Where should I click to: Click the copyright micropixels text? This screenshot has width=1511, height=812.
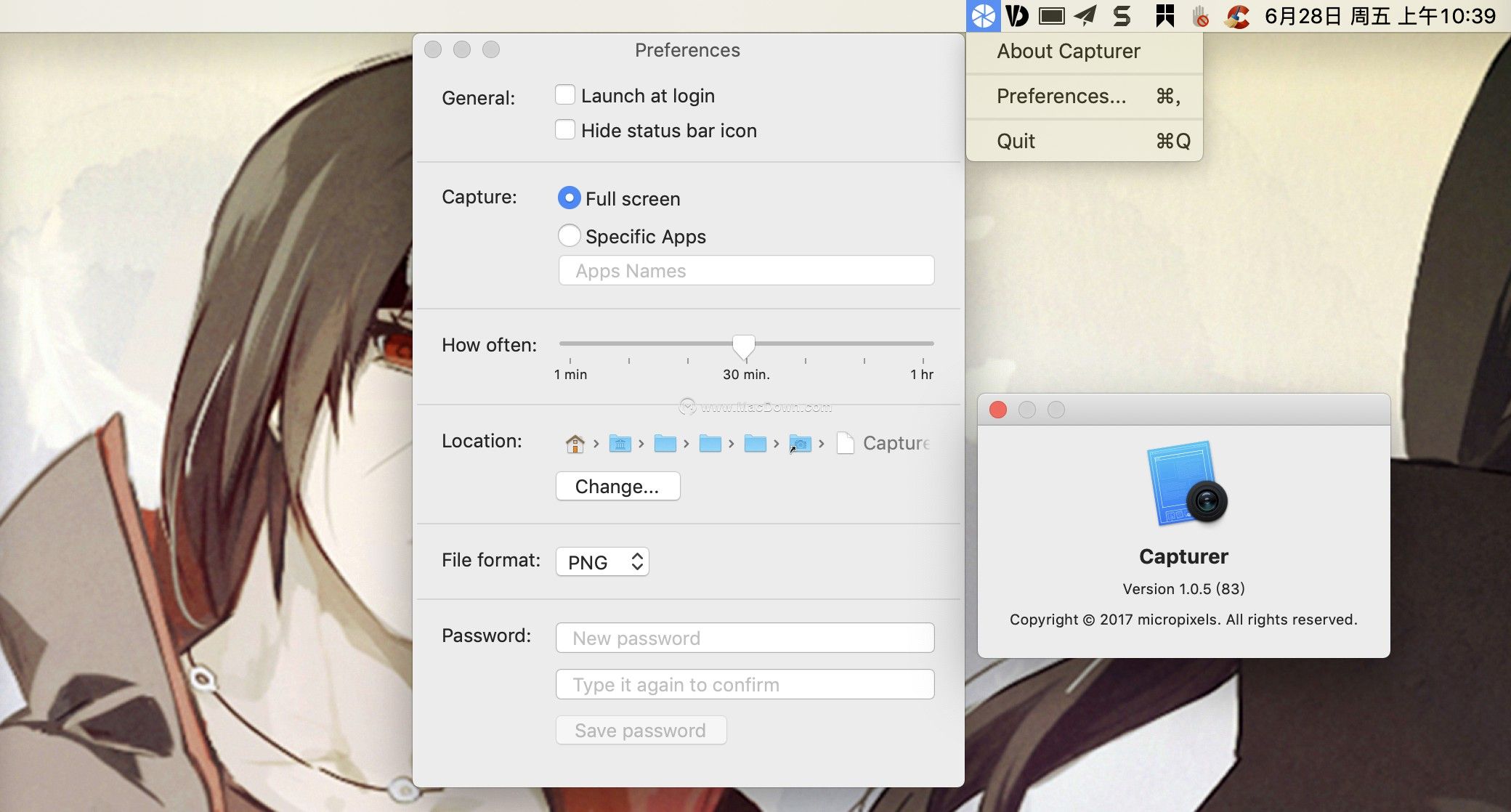point(1183,620)
